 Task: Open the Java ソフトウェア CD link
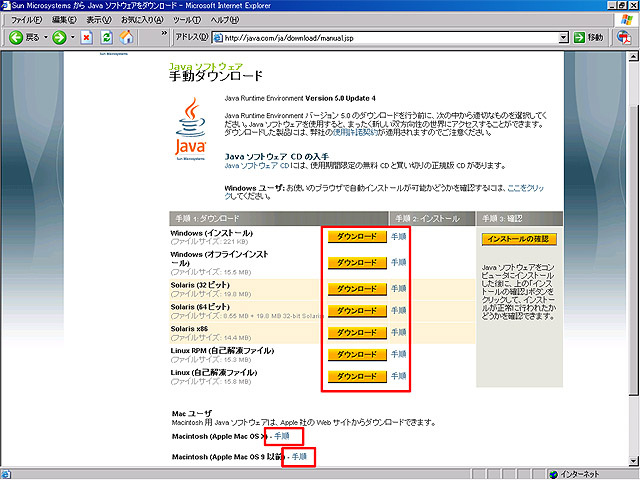click(x=257, y=166)
